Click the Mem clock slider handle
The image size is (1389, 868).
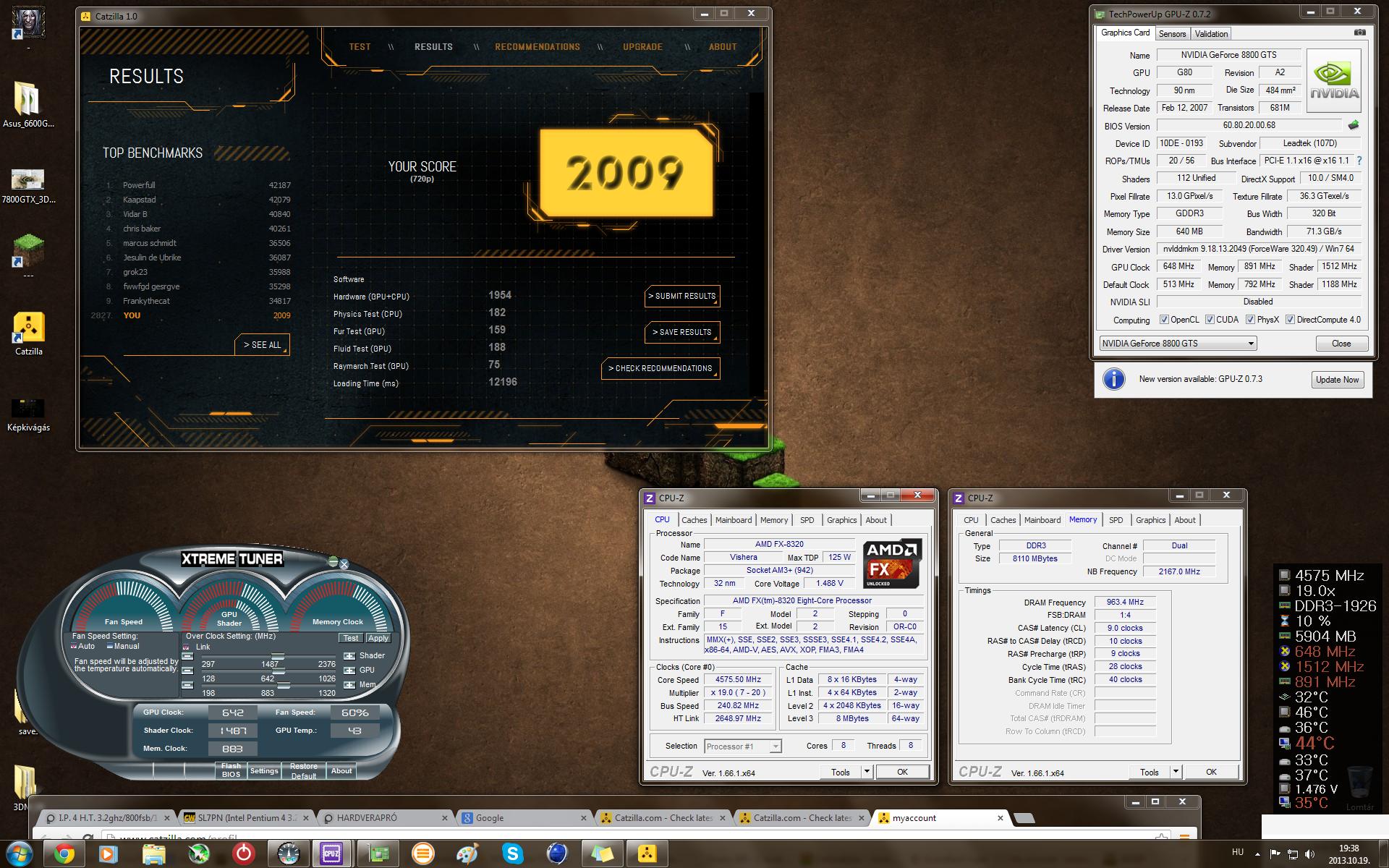[x=284, y=685]
